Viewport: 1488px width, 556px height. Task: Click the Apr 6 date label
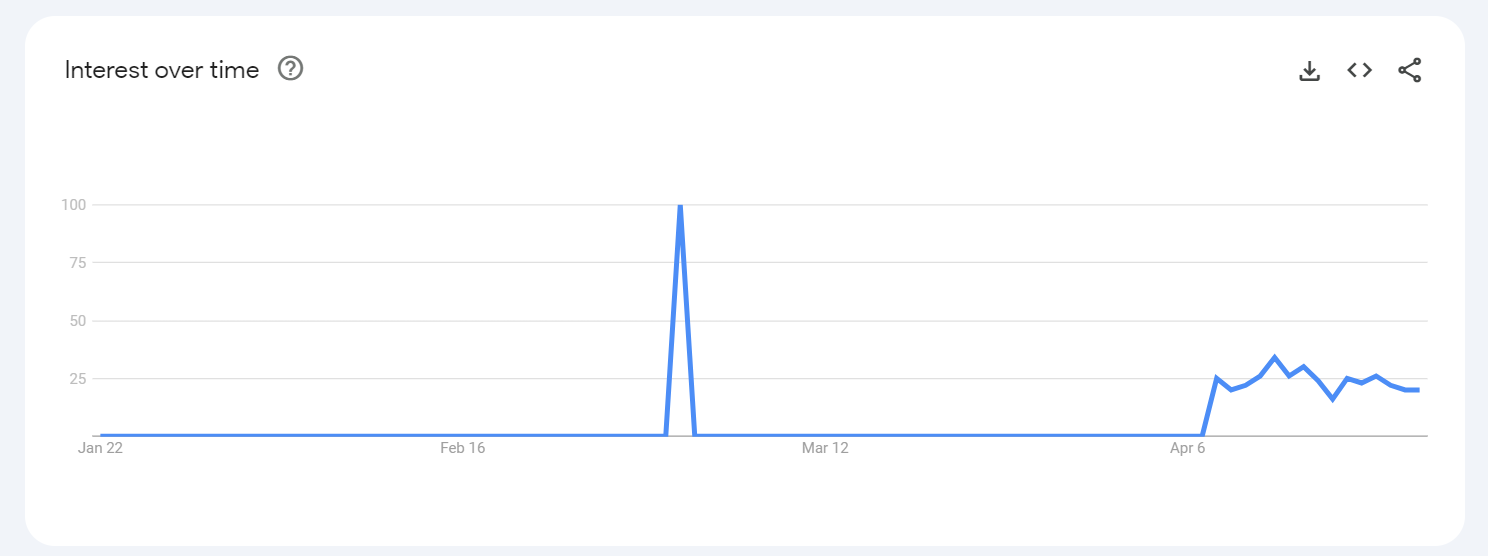click(x=1187, y=448)
